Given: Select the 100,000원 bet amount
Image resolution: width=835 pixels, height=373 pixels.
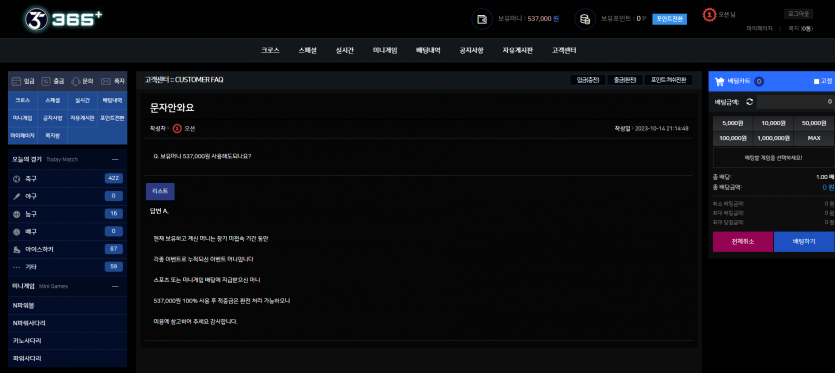Looking at the screenshot, I should (x=733, y=138).
